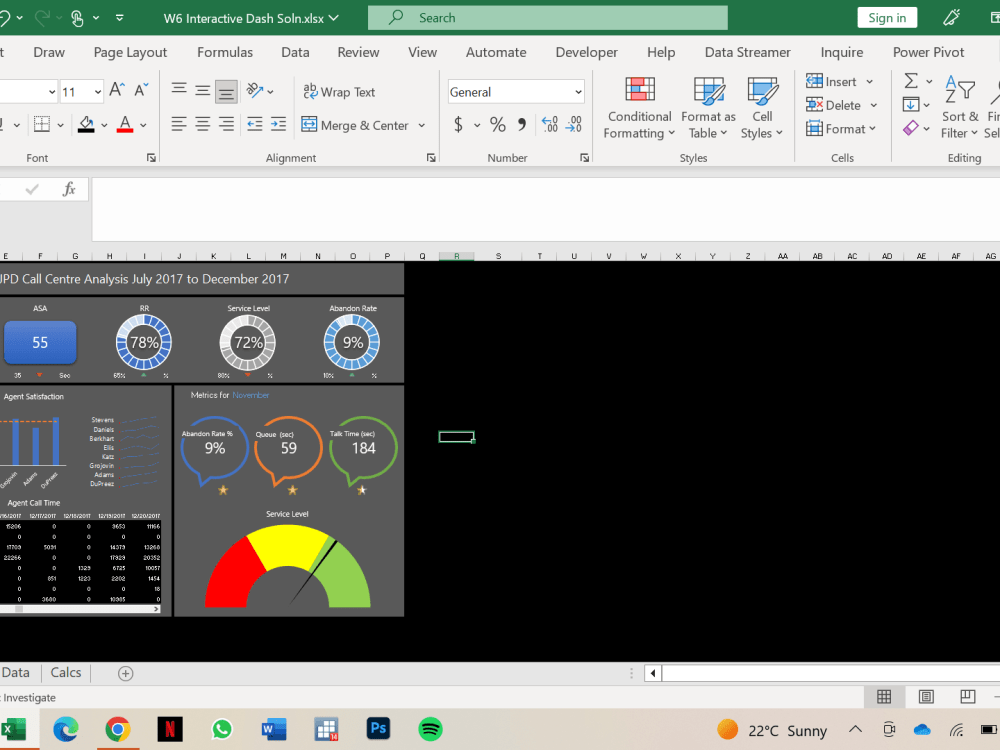Open the Cell Styles gallery
Viewport: 1000px width, 750px height.
coord(762,105)
